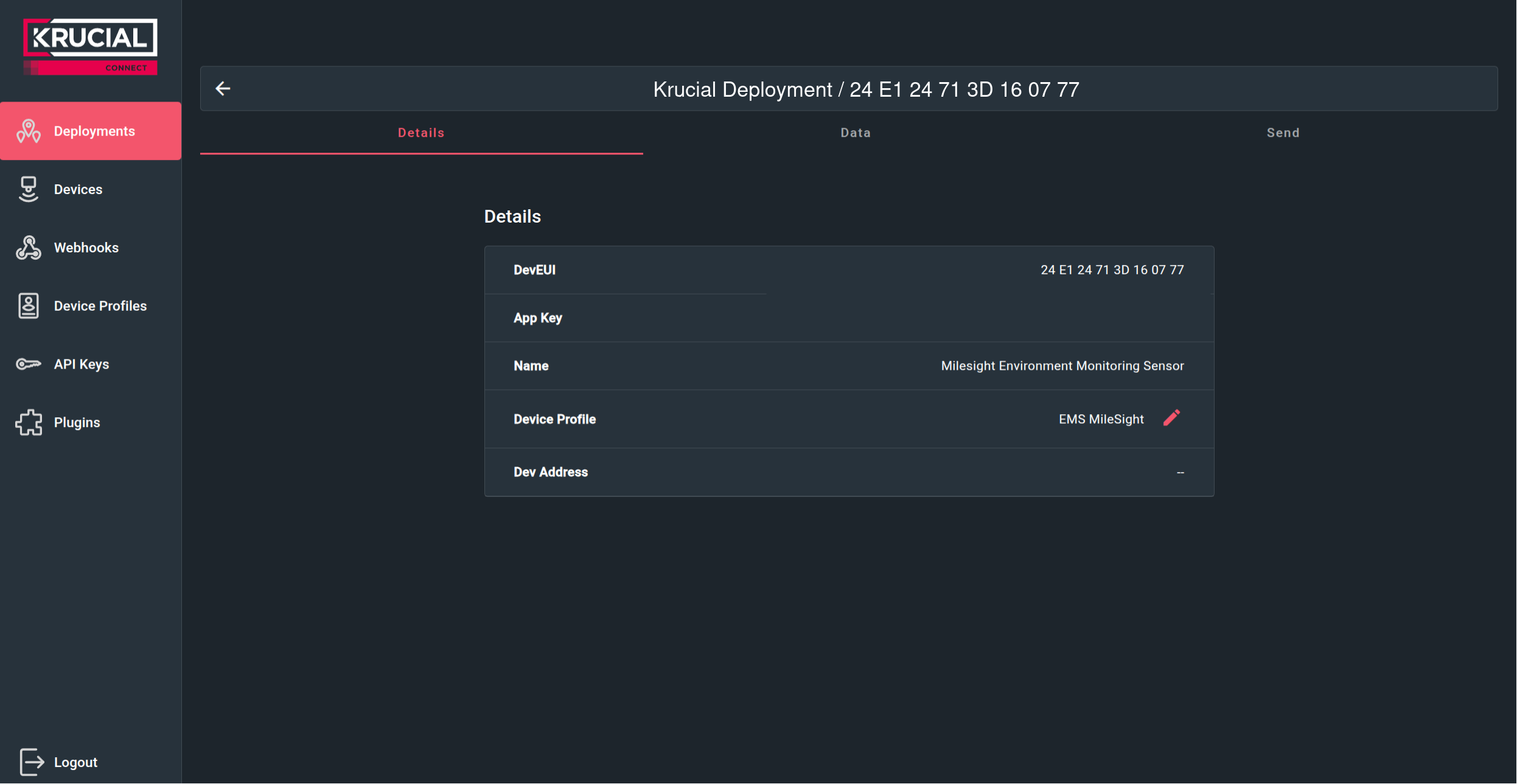Click the Plugins puzzle piece icon
Viewport: 1517px width, 784px height.
pos(29,423)
